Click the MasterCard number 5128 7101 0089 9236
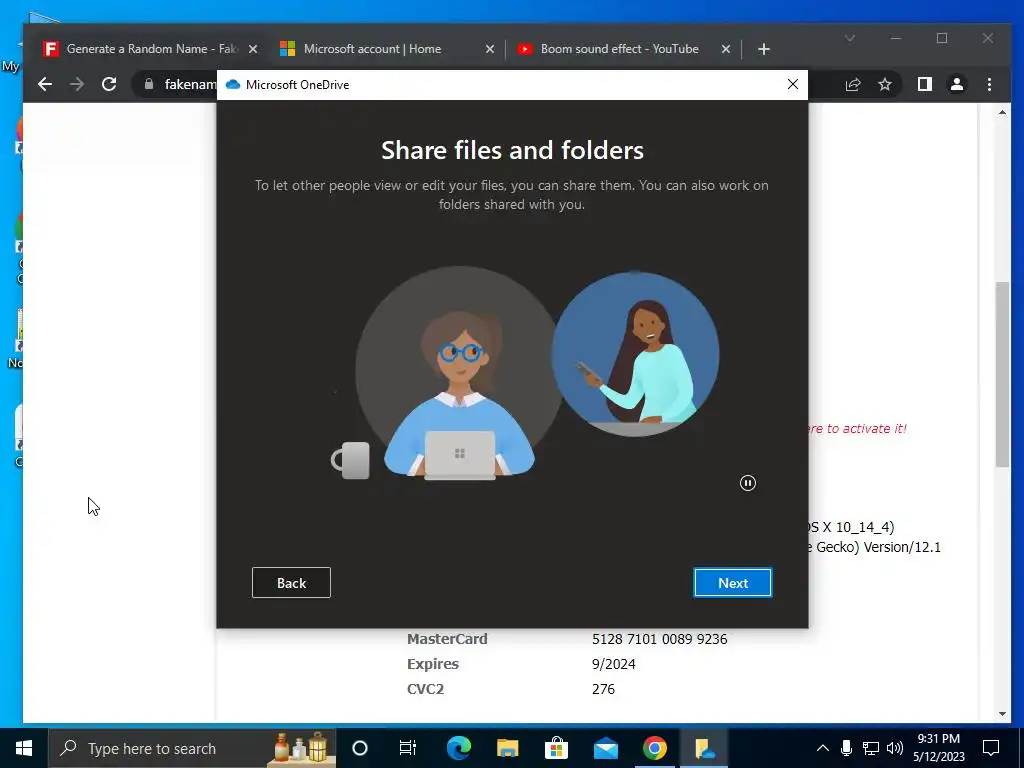The width and height of the screenshot is (1024, 768). coord(660,639)
